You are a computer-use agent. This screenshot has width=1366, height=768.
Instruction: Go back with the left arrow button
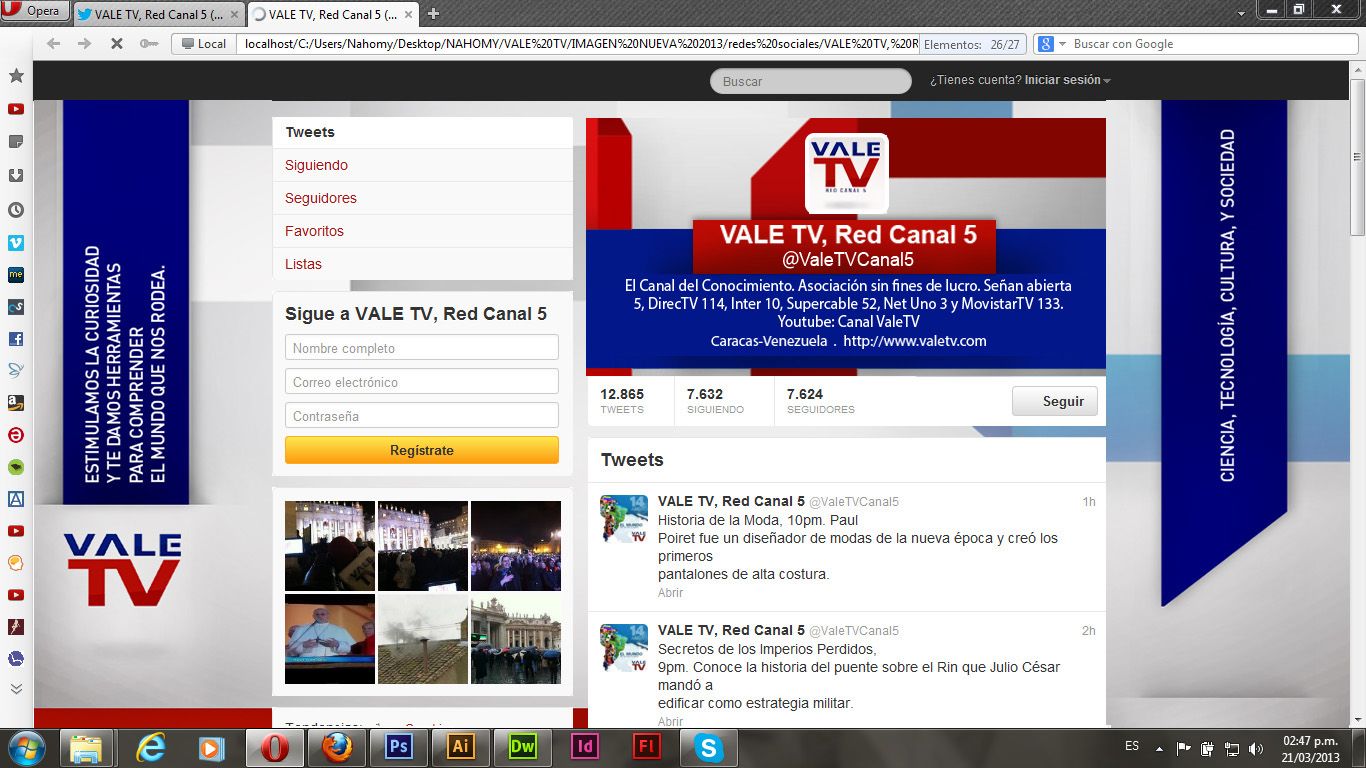click(54, 44)
